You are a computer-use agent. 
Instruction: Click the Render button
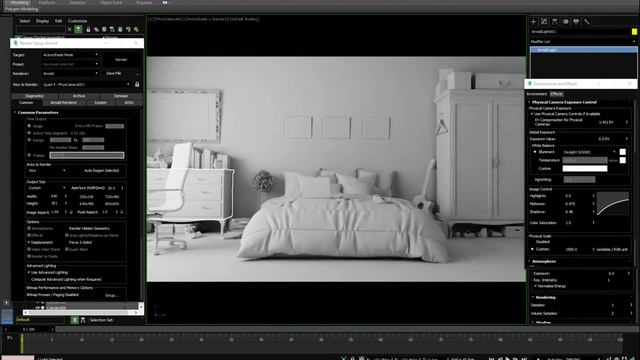pyautogui.click(x=121, y=60)
